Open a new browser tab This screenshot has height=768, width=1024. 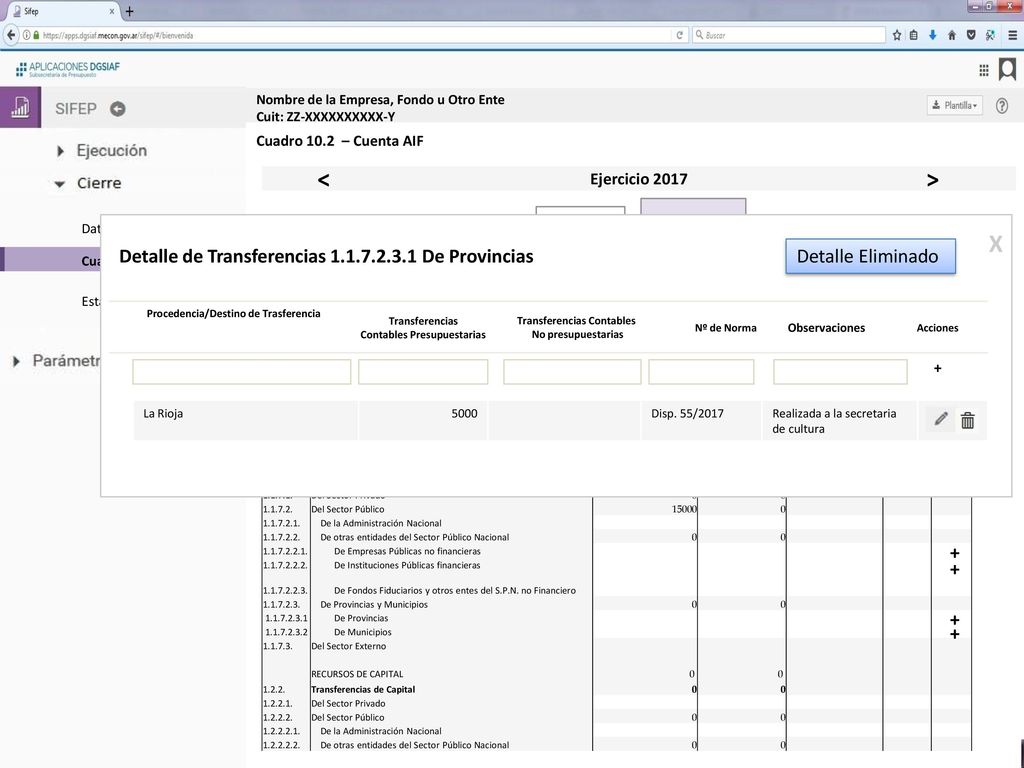click(129, 11)
